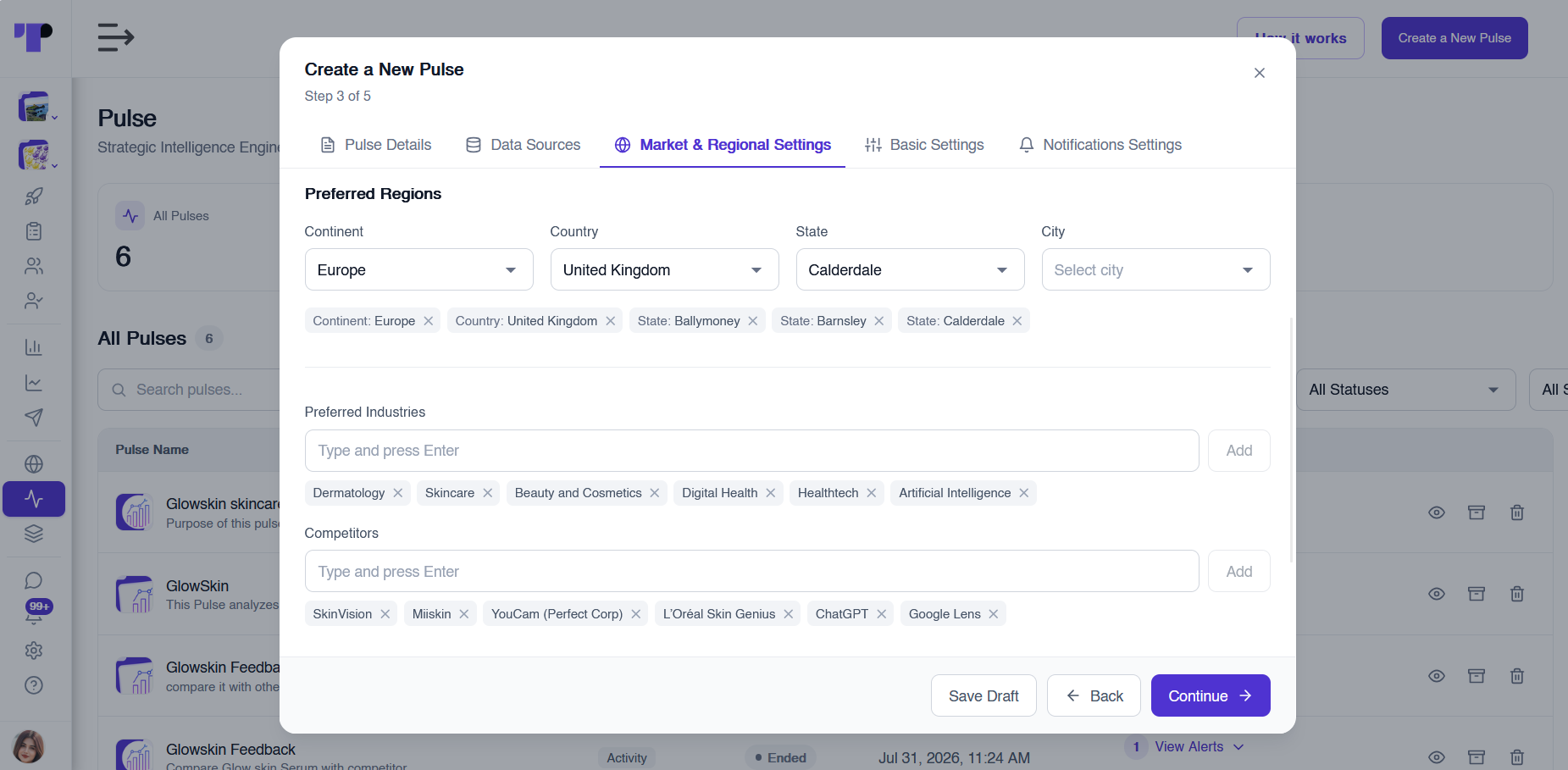Image resolution: width=1568 pixels, height=770 pixels.
Task: Archive the Glowskin skincare pulse
Action: coord(1477,512)
